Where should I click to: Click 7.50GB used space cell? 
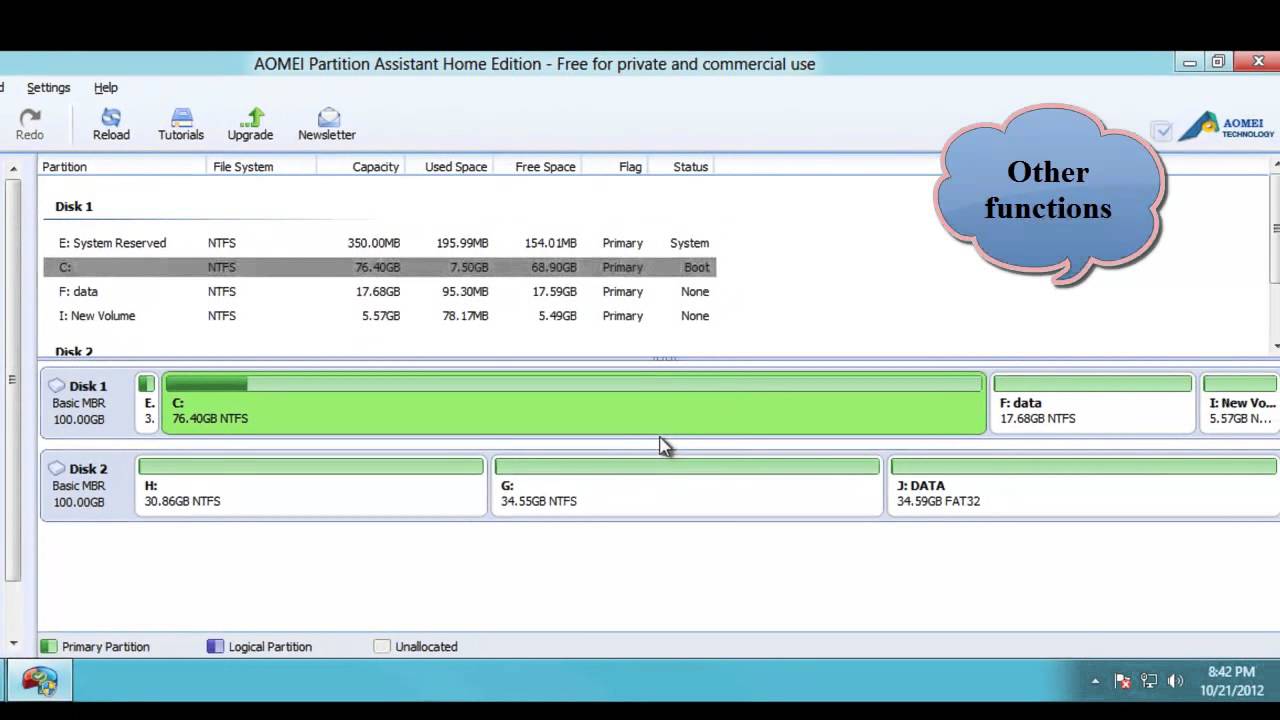click(x=468, y=267)
